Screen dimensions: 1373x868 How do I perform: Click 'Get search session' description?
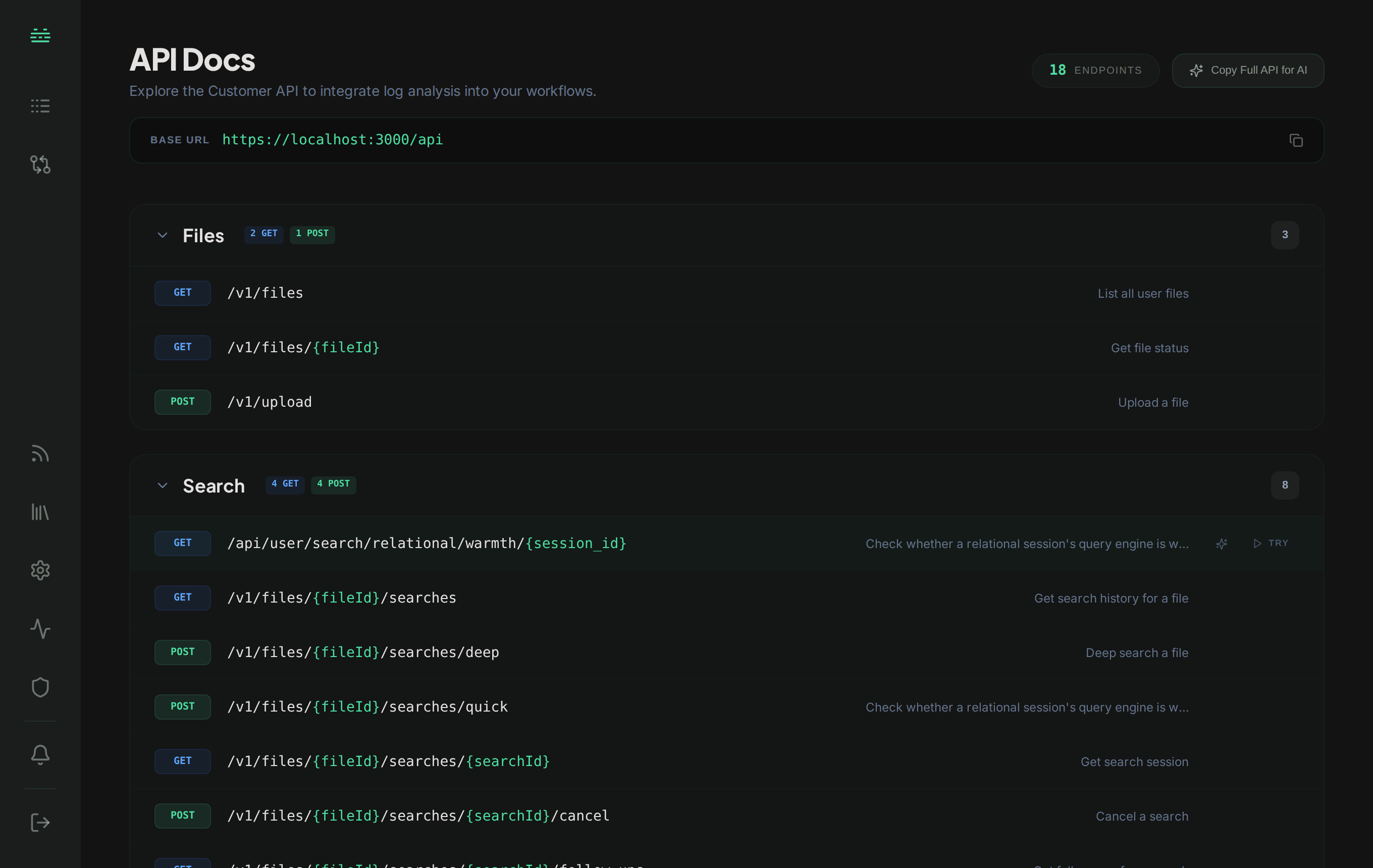(1135, 762)
